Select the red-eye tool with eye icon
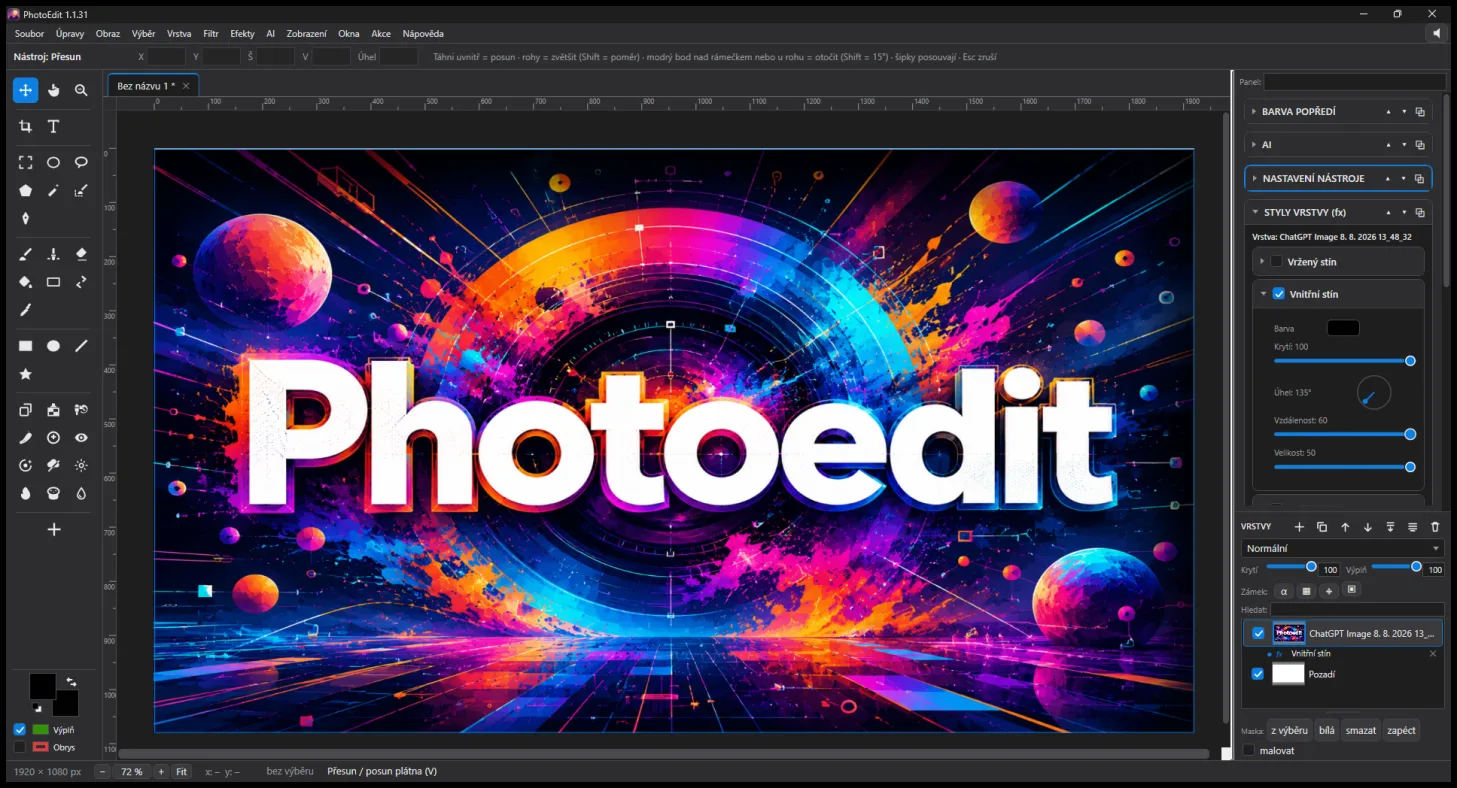Screen dimensions: 1457x788 coord(82,438)
